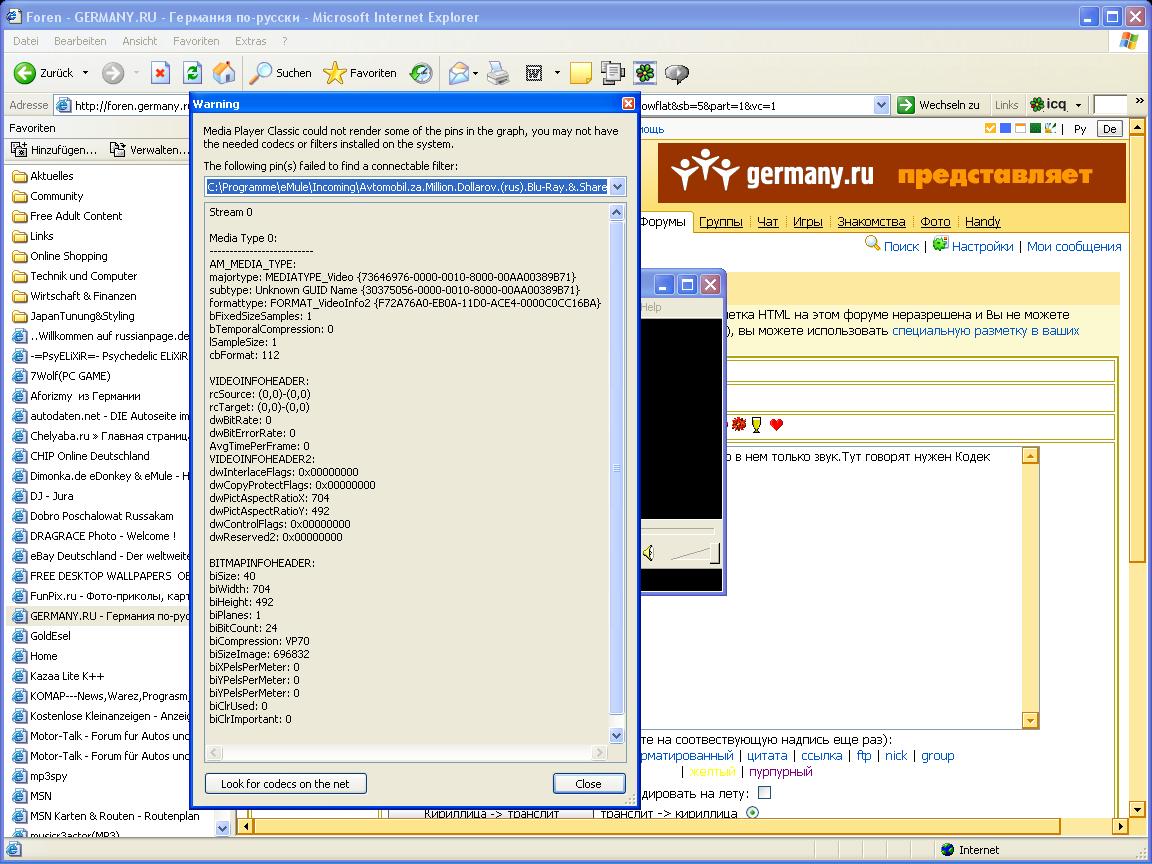
Task: Open the Favoriten menu in the menu bar
Action: pos(196,41)
